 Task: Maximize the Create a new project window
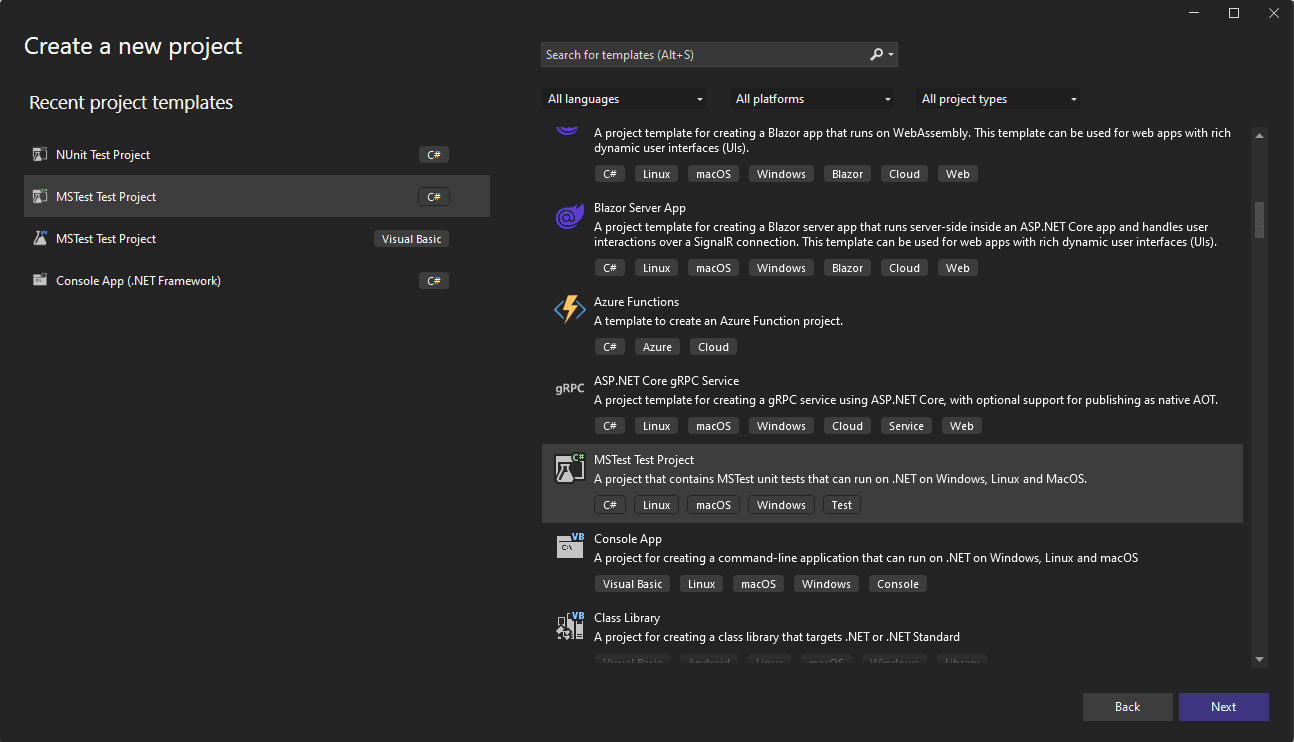pos(1234,13)
